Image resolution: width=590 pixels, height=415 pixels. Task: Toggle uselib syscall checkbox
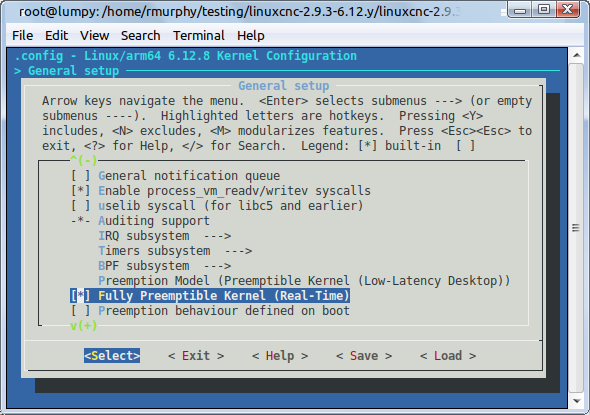81,206
